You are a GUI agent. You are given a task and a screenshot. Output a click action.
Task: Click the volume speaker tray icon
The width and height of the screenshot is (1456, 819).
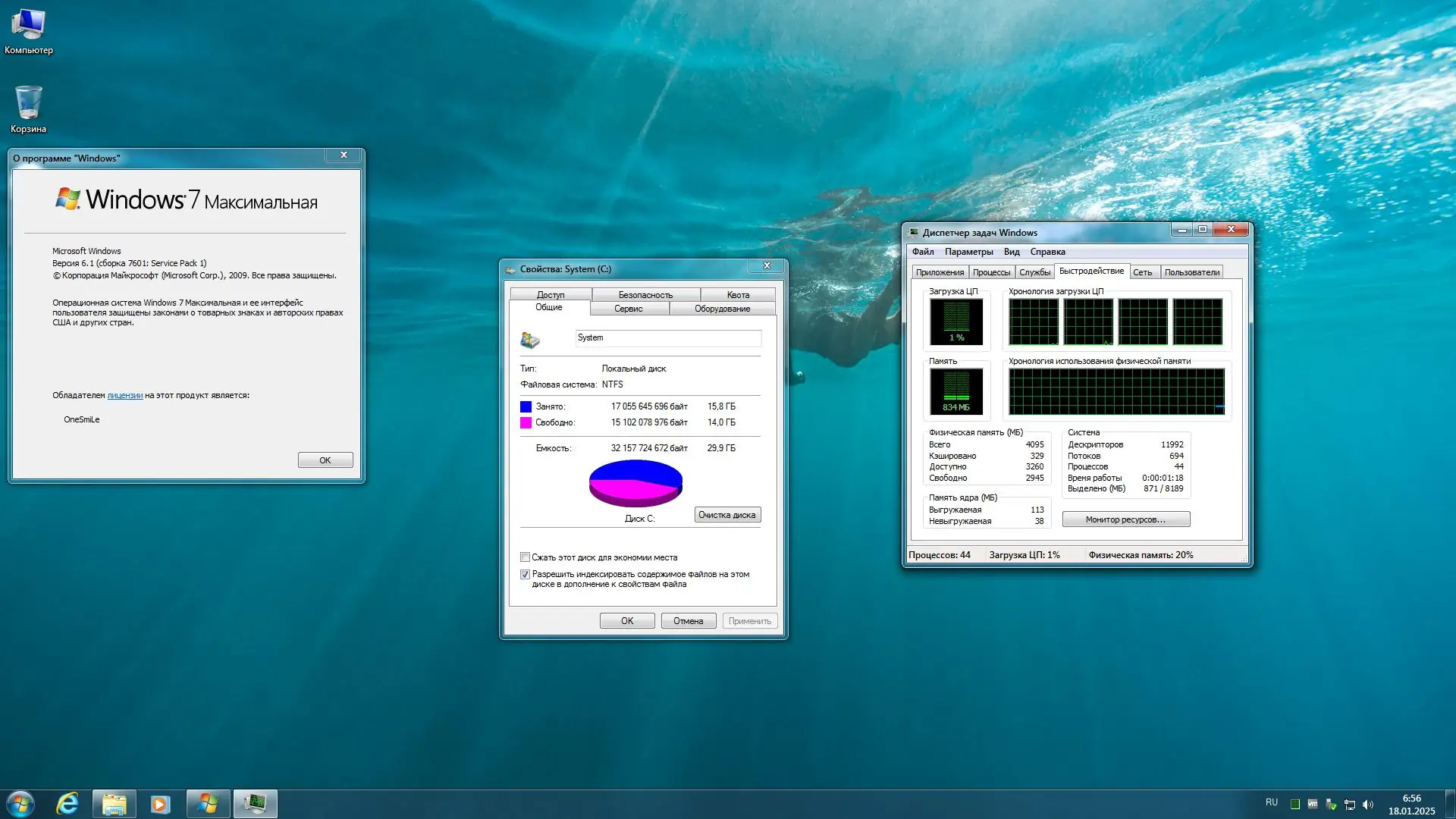click(1367, 805)
